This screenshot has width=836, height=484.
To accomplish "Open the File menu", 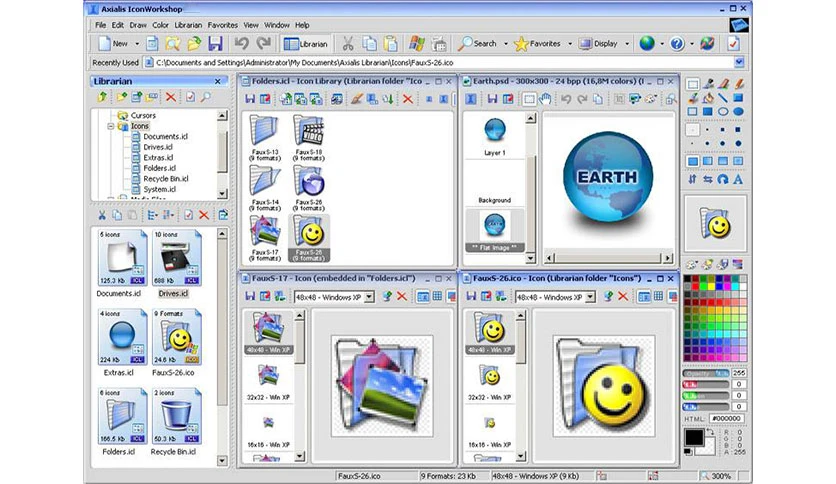I will [101, 25].
